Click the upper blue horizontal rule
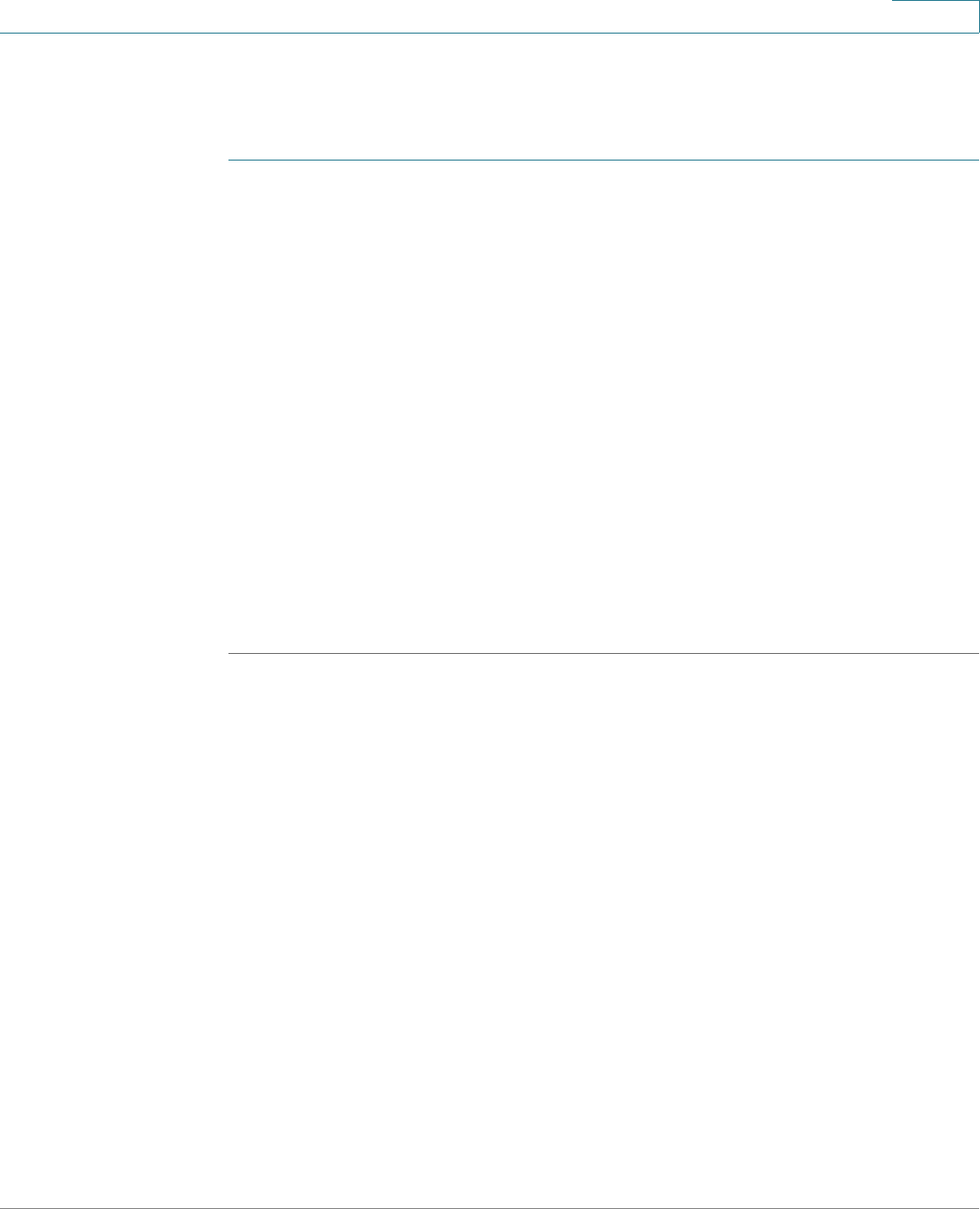980x1209 pixels. click(604, 161)
